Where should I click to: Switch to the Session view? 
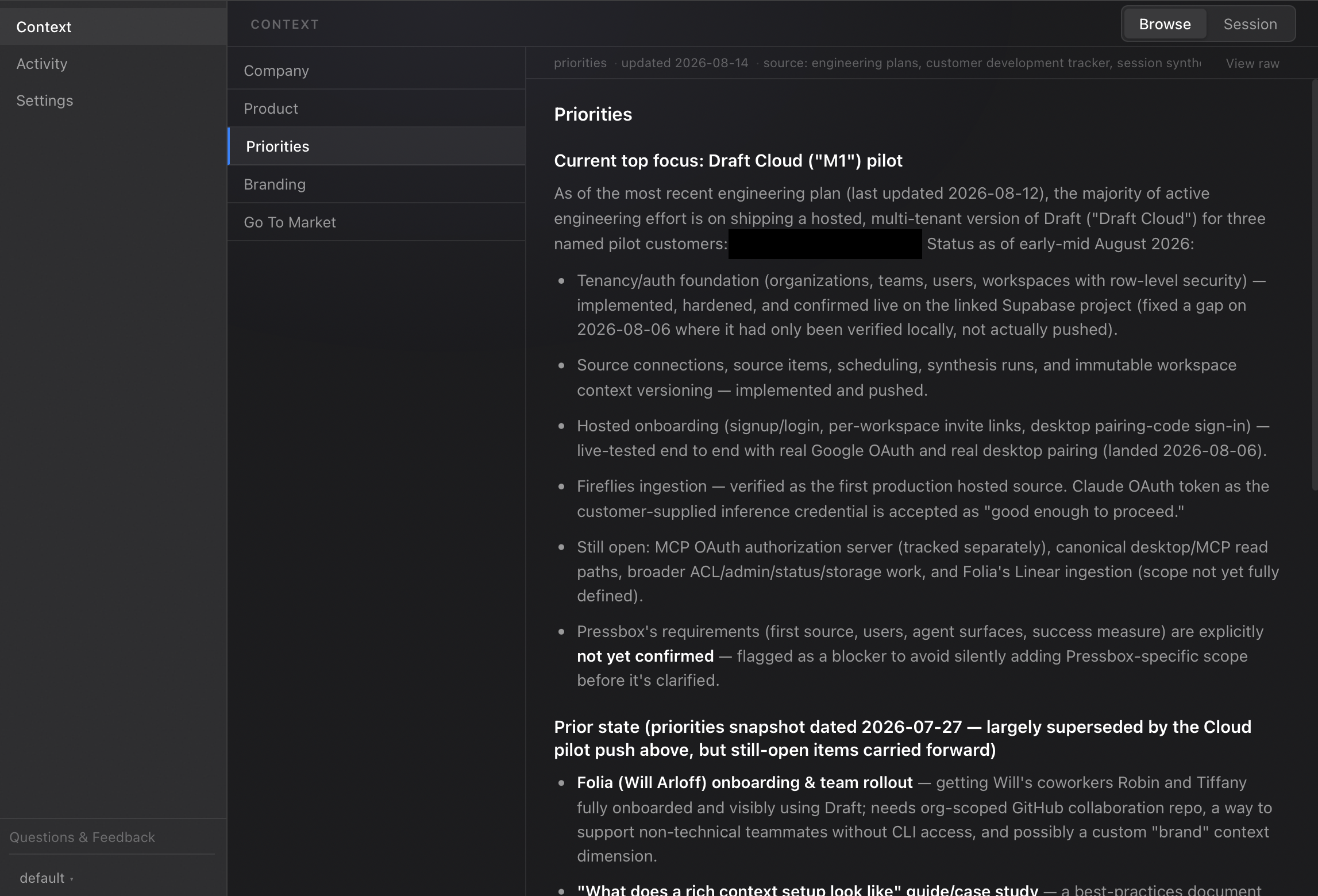(1250, 24)
